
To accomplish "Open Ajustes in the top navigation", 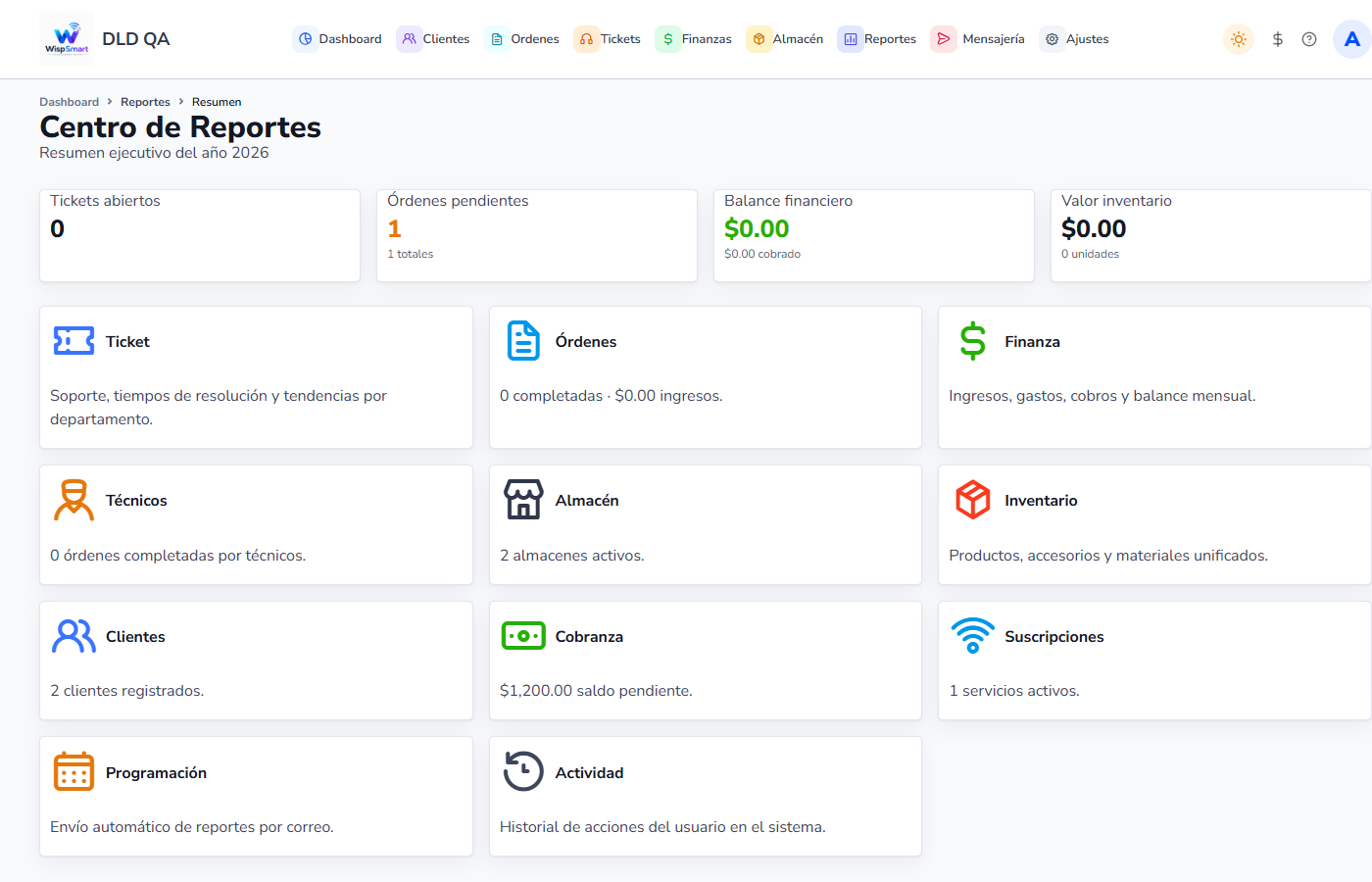I will [x=1076, y=39].
